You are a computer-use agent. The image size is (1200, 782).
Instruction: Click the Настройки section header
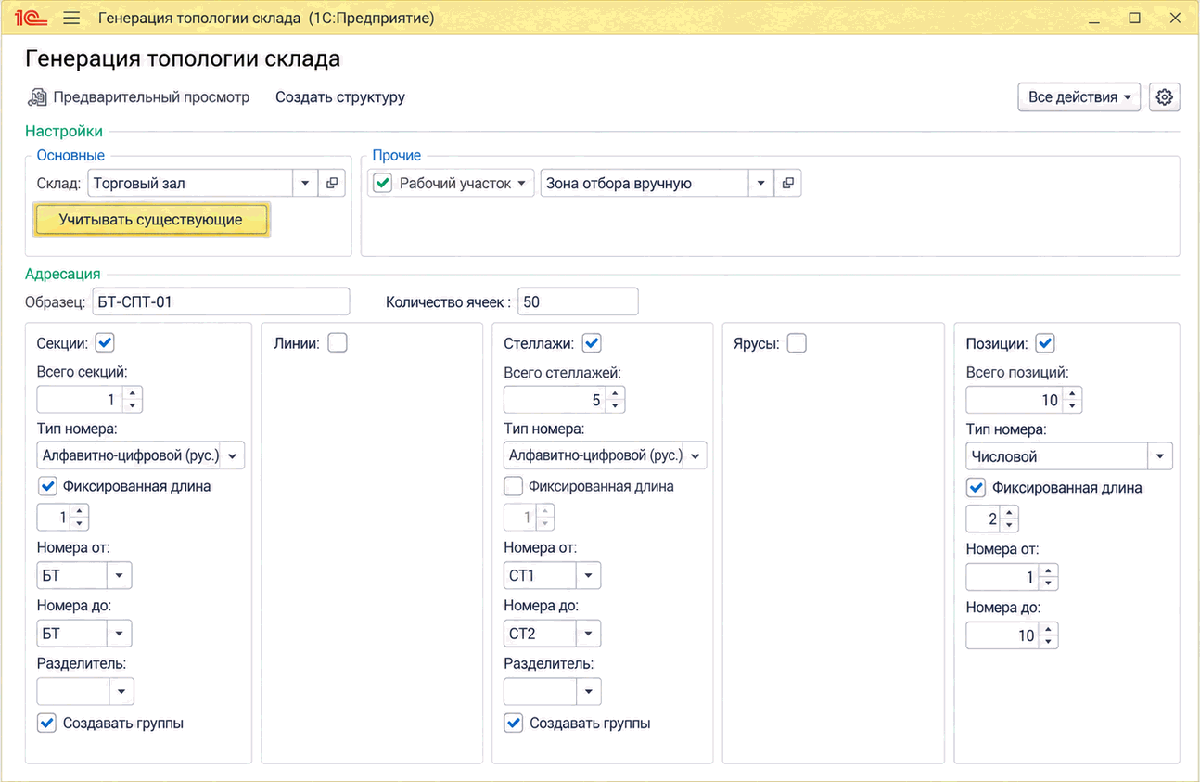coord(64,130)
